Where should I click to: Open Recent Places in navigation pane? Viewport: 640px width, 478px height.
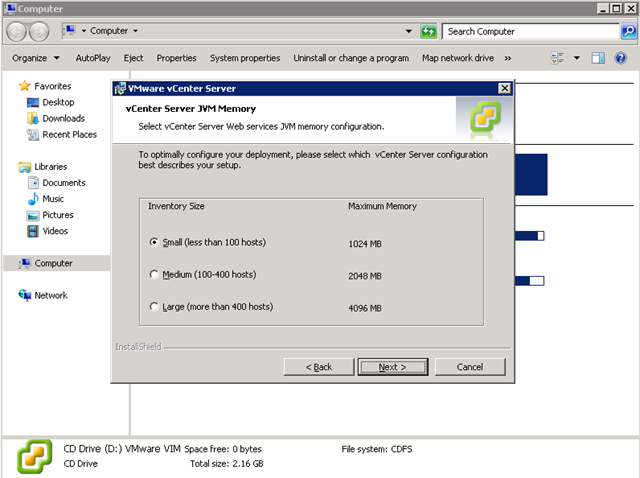(69, 134)
